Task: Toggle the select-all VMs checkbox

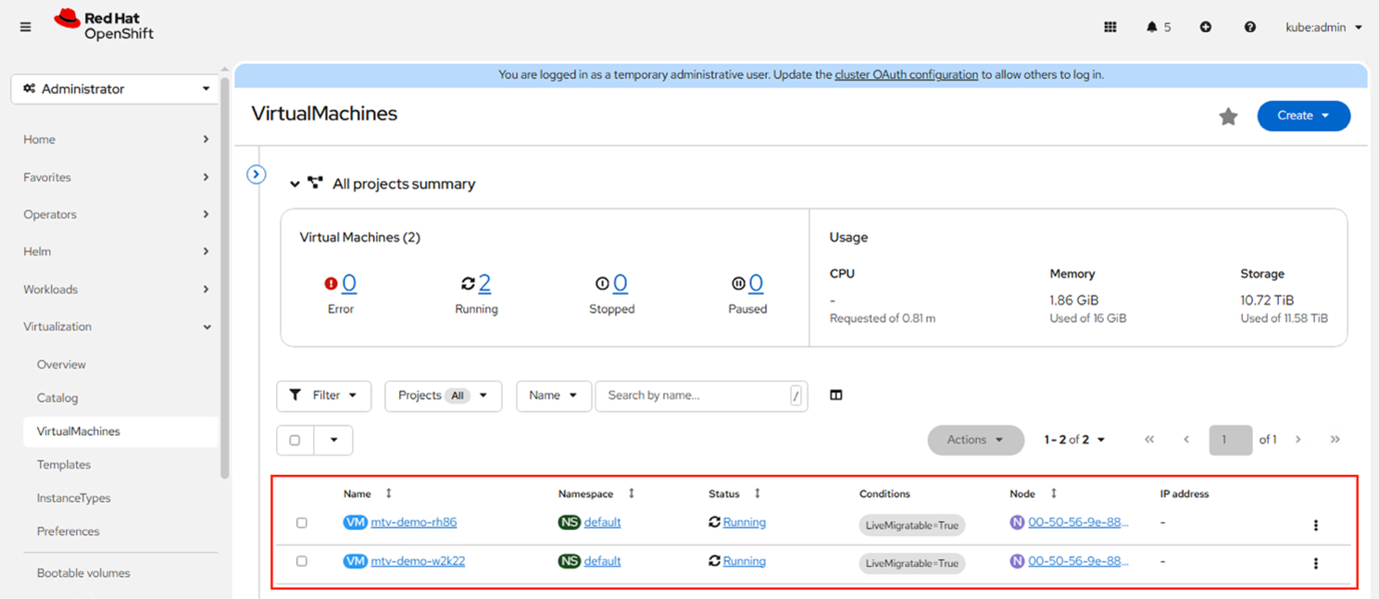Action: [x=295, y=440]
